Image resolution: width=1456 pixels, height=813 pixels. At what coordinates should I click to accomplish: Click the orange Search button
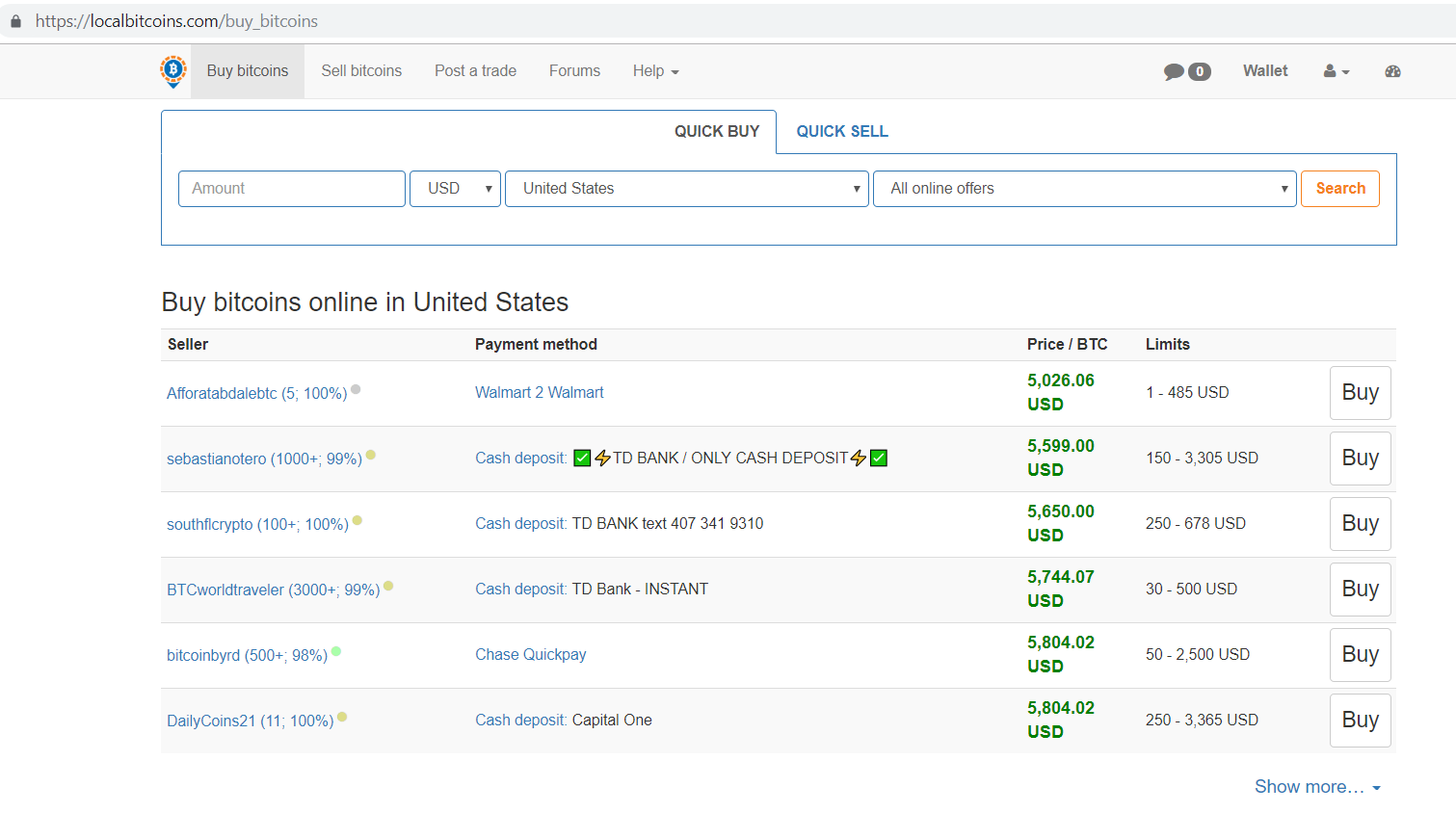click(1340, 189)
